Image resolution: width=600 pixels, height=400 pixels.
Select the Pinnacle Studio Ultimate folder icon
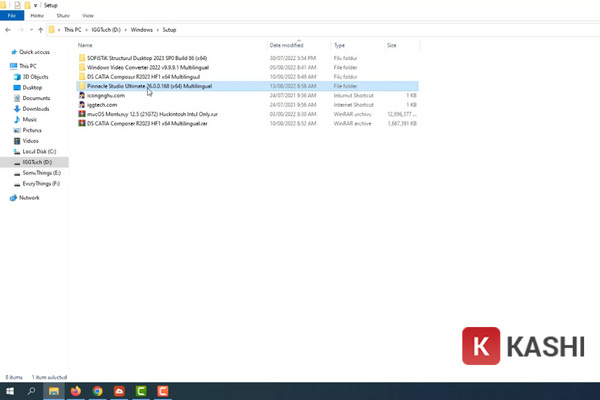(82, 86)
